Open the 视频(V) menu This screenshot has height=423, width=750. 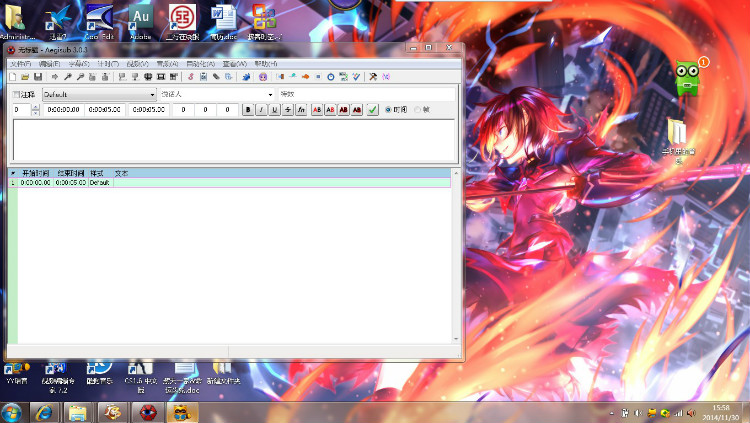[138, 64]
